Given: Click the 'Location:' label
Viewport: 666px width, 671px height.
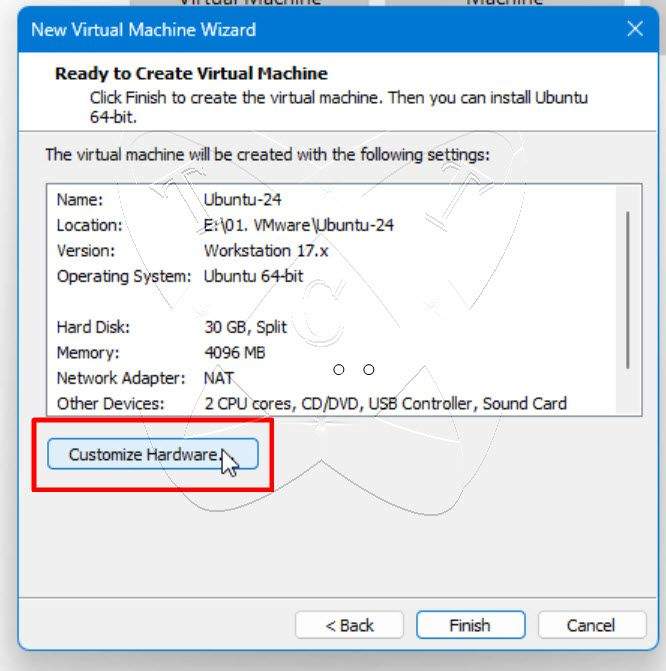Looking at the screenshot, I should (x=89, y=225).
